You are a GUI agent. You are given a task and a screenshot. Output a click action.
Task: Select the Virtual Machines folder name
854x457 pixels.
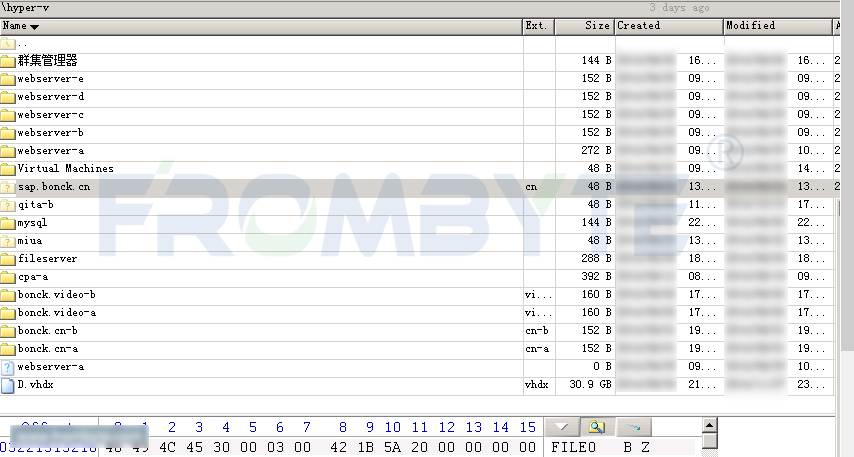(x=65, y=169)
